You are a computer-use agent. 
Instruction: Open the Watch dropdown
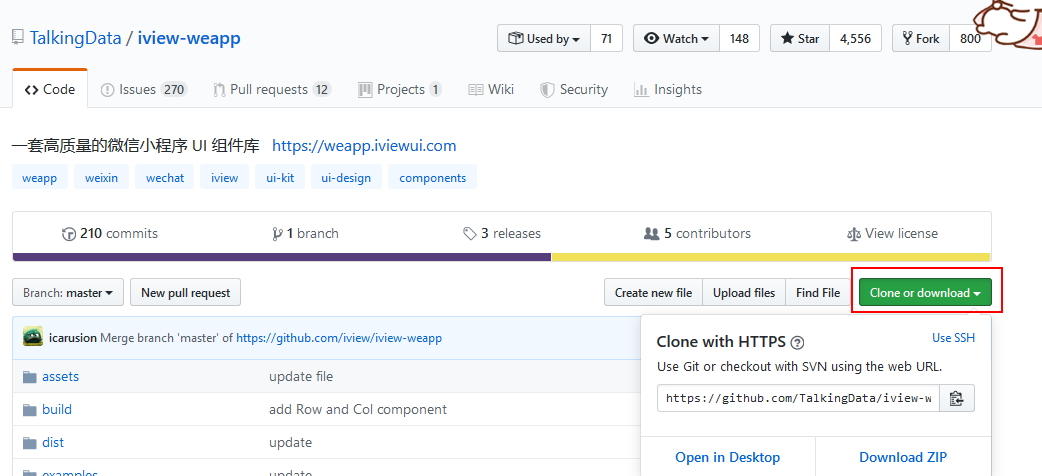point(676,39)
